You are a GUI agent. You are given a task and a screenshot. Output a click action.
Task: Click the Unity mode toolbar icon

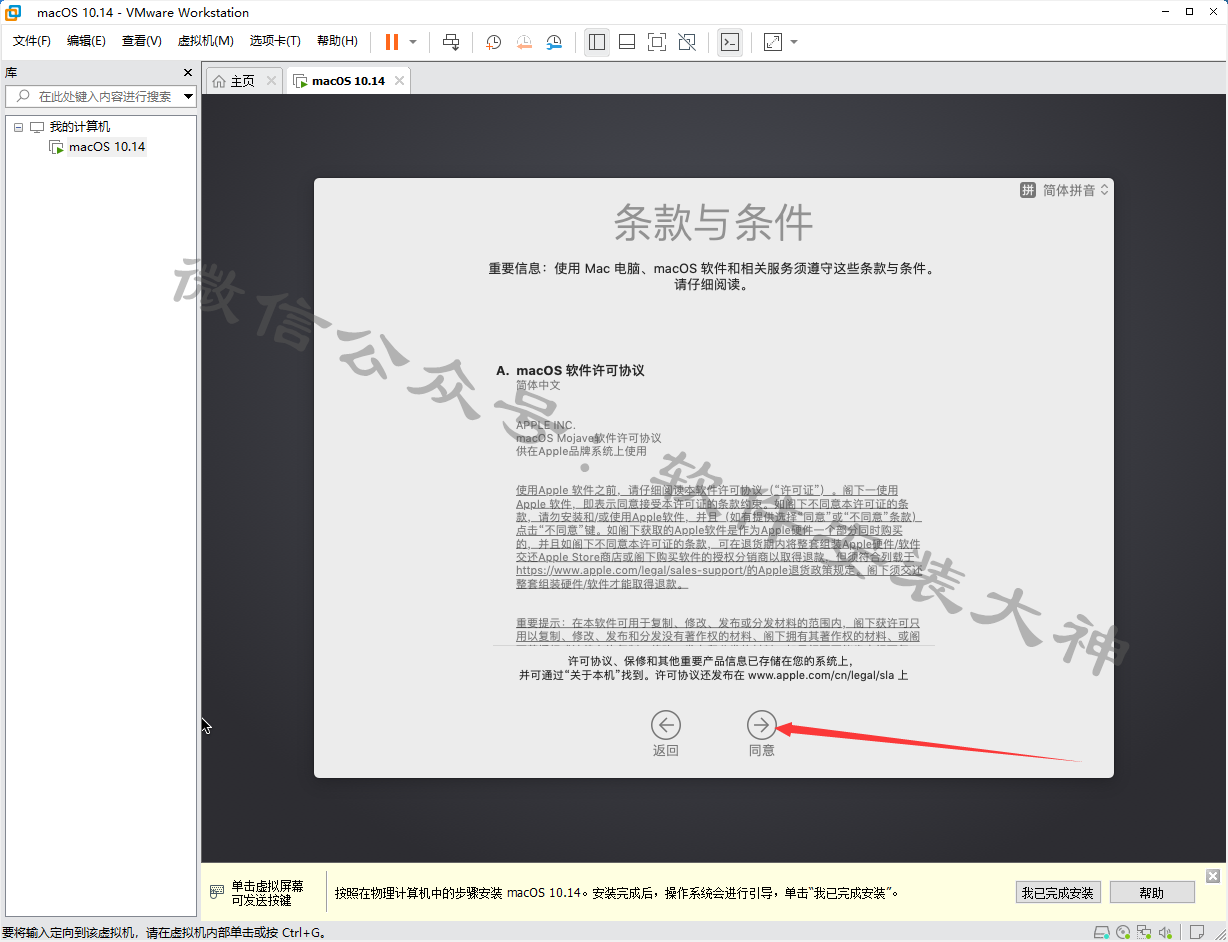(687, 42)
